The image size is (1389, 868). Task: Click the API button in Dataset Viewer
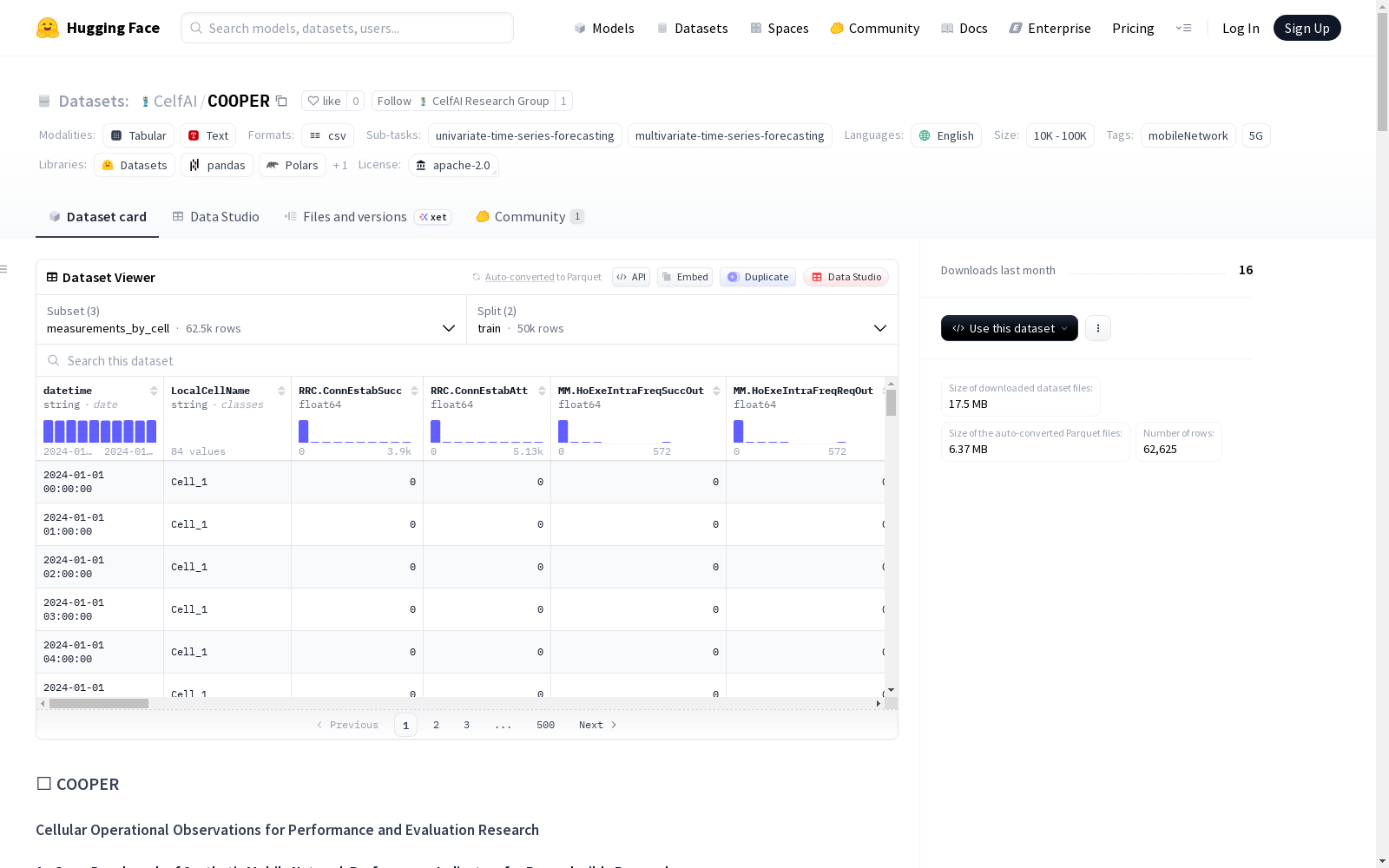(631, 277)
